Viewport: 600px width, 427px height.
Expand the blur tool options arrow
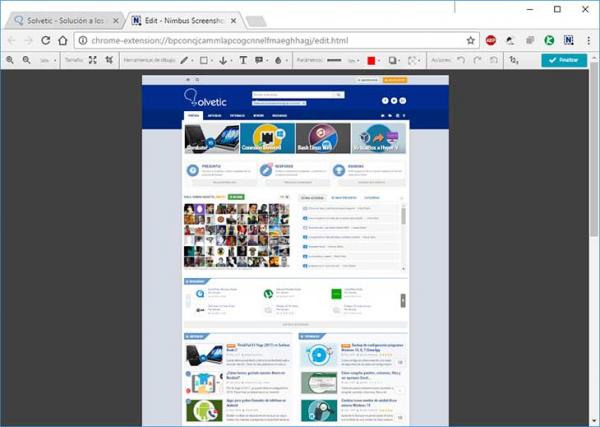286,60
